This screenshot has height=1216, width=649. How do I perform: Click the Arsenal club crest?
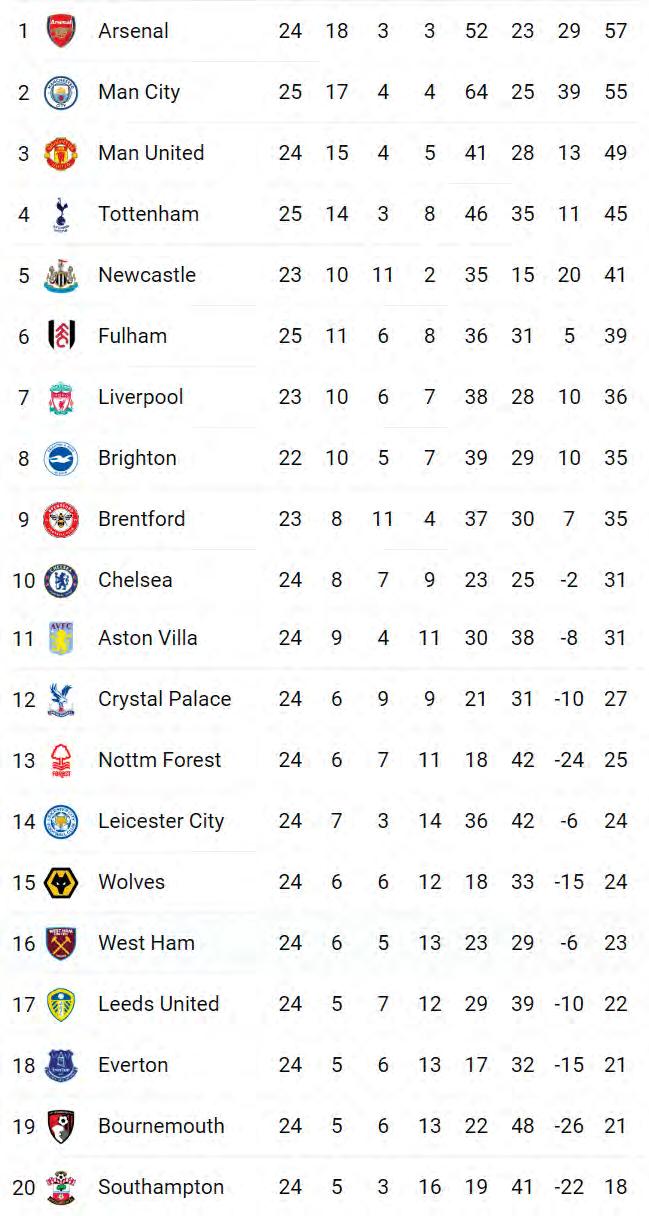[61, 31]
